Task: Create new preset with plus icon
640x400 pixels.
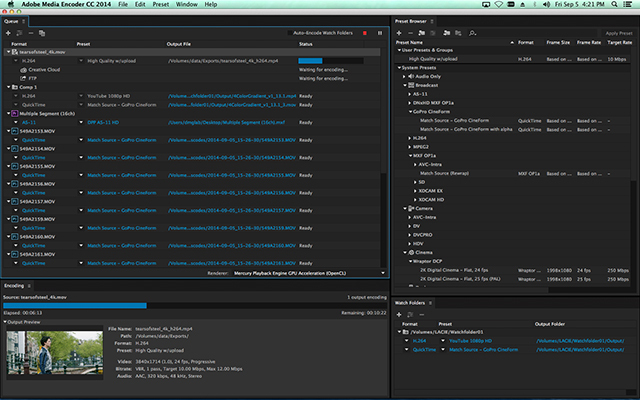Action: click(401, 32)
